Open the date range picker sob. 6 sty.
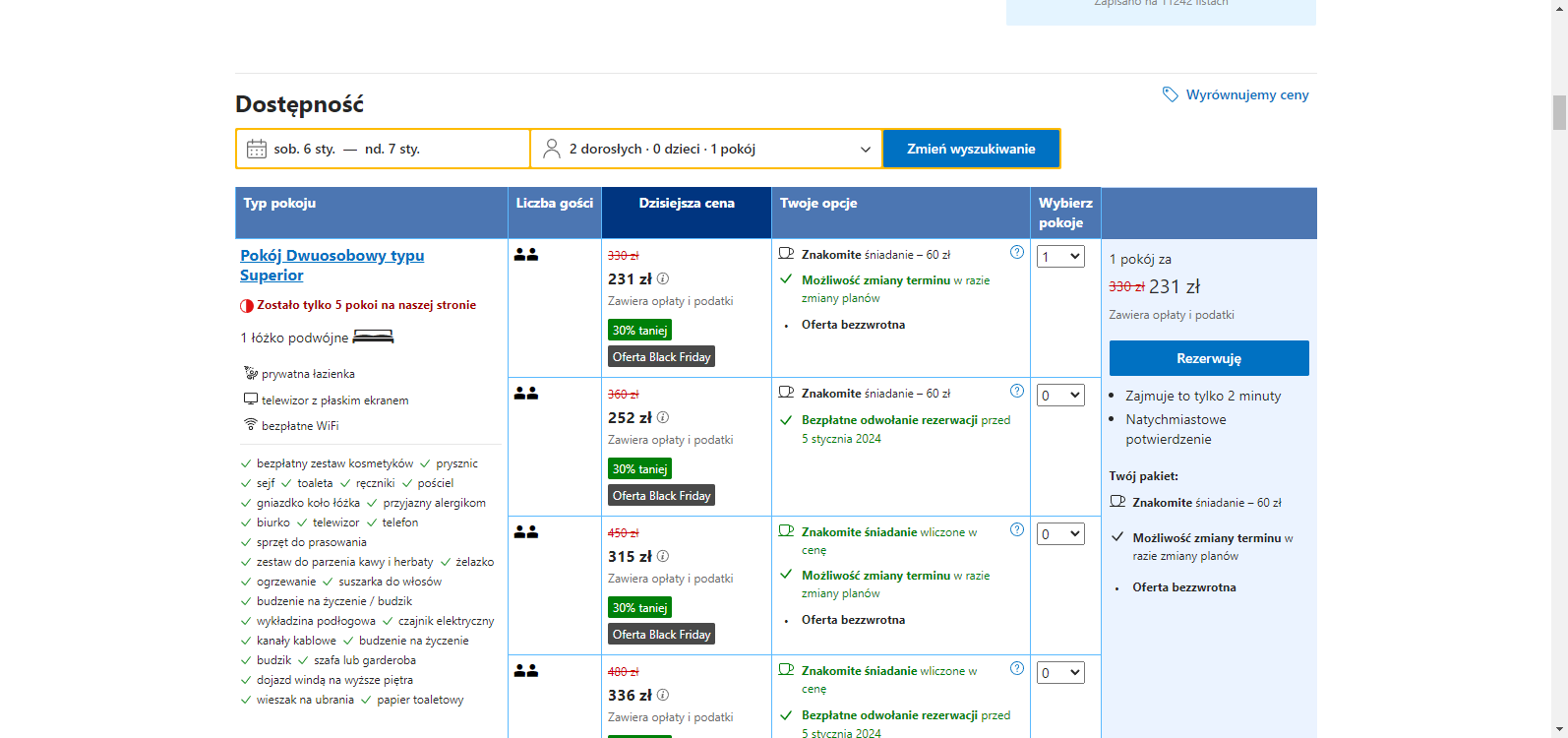Screen dimensions: 1568x738 click(x=384, y=149)
